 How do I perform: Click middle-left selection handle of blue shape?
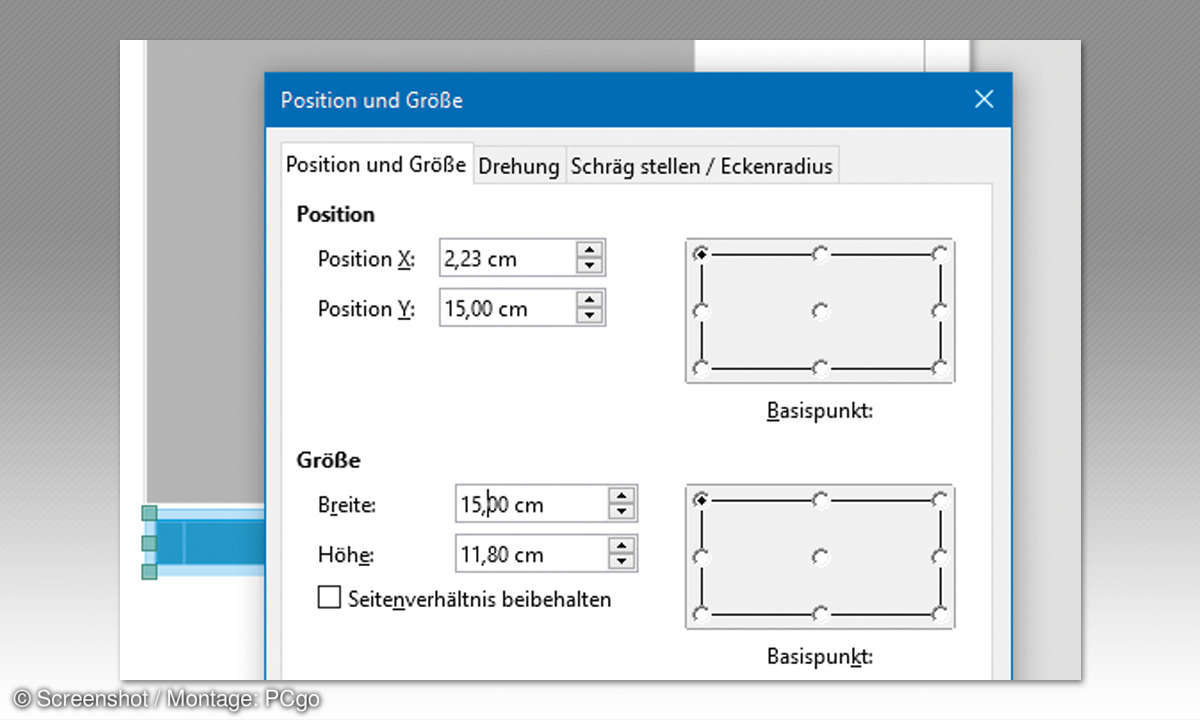(x=149, y=543)
